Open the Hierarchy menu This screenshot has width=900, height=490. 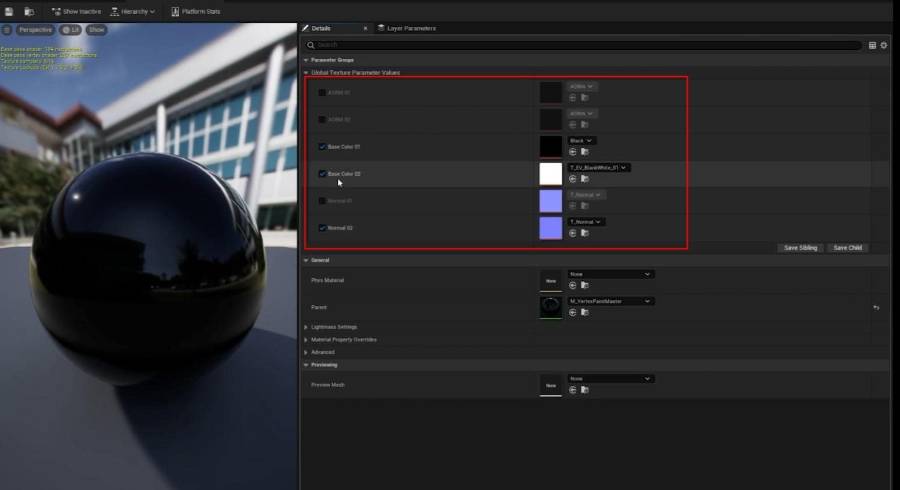(x=133, y=11)
